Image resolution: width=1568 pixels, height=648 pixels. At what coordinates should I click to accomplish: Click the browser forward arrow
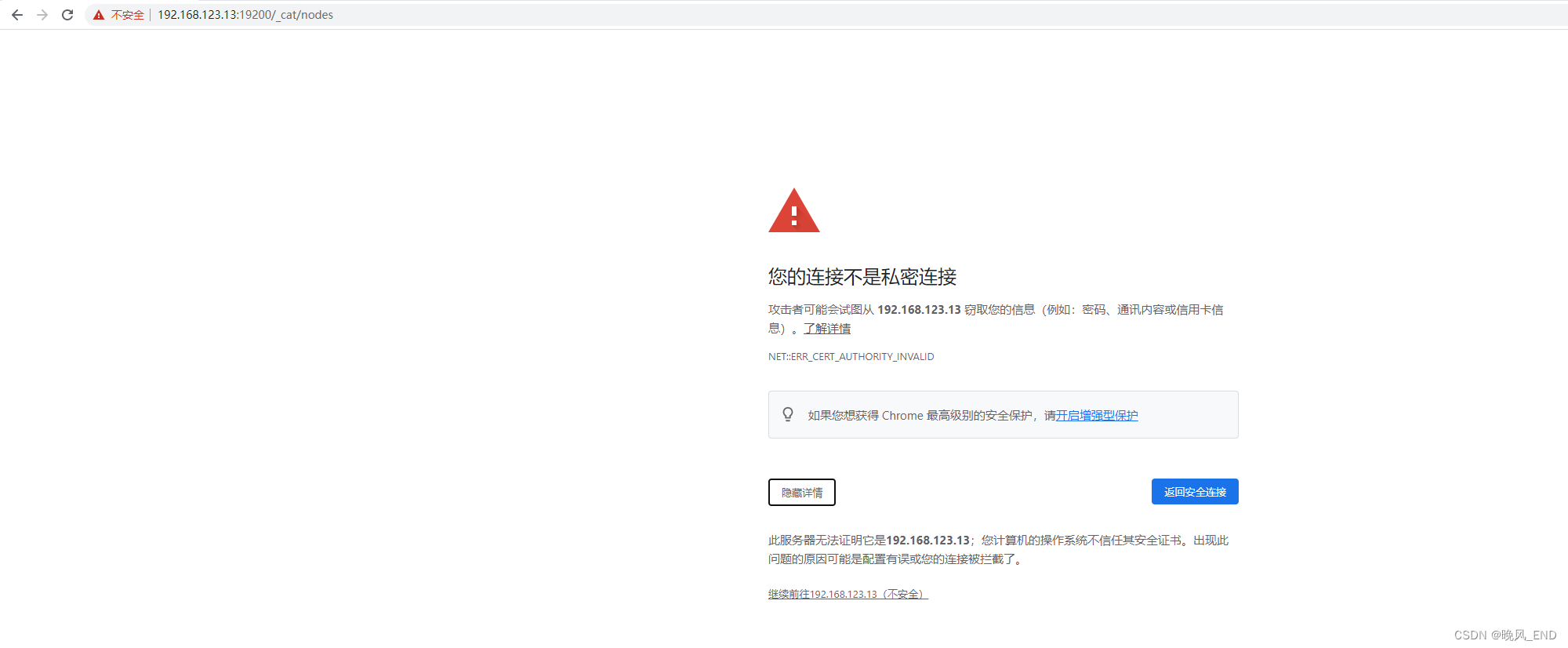click(42, 15)
